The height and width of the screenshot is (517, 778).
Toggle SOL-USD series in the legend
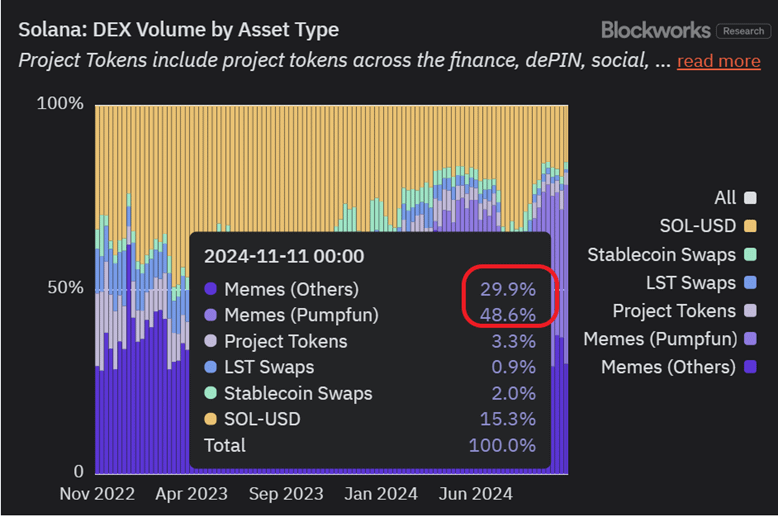(698, 226)
